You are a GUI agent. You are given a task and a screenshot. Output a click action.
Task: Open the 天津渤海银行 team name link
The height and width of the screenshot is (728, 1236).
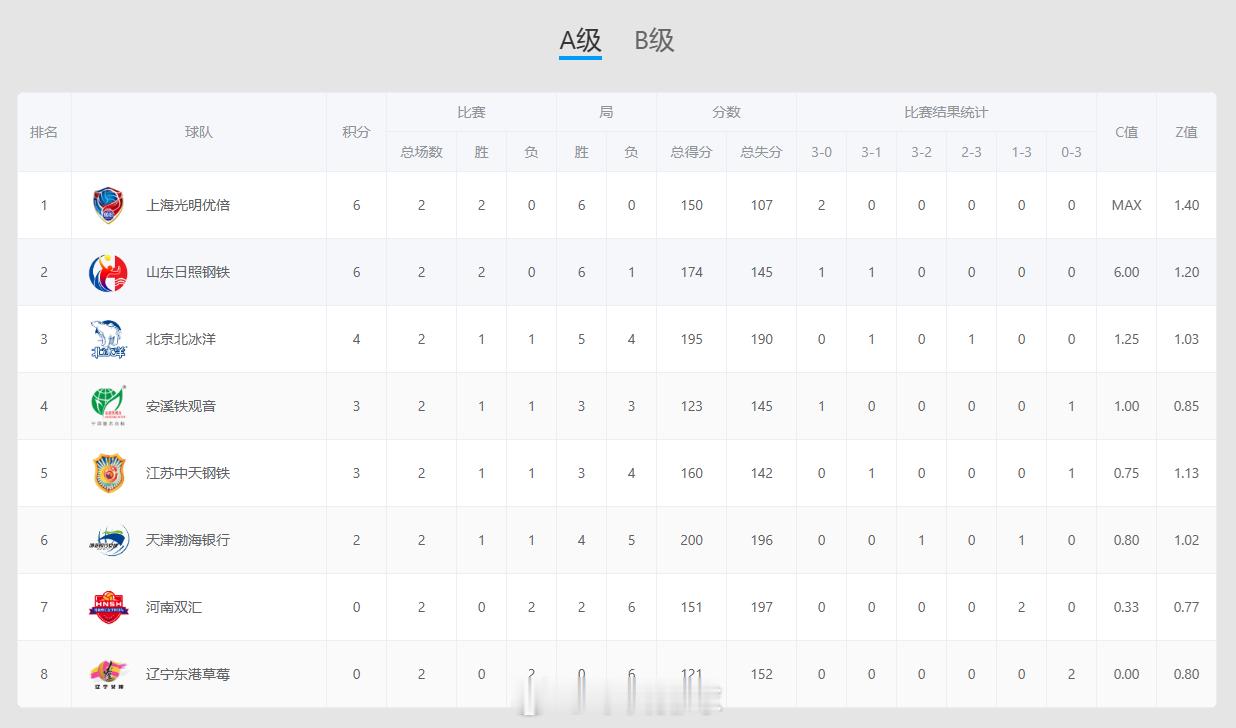click(188, 540)
